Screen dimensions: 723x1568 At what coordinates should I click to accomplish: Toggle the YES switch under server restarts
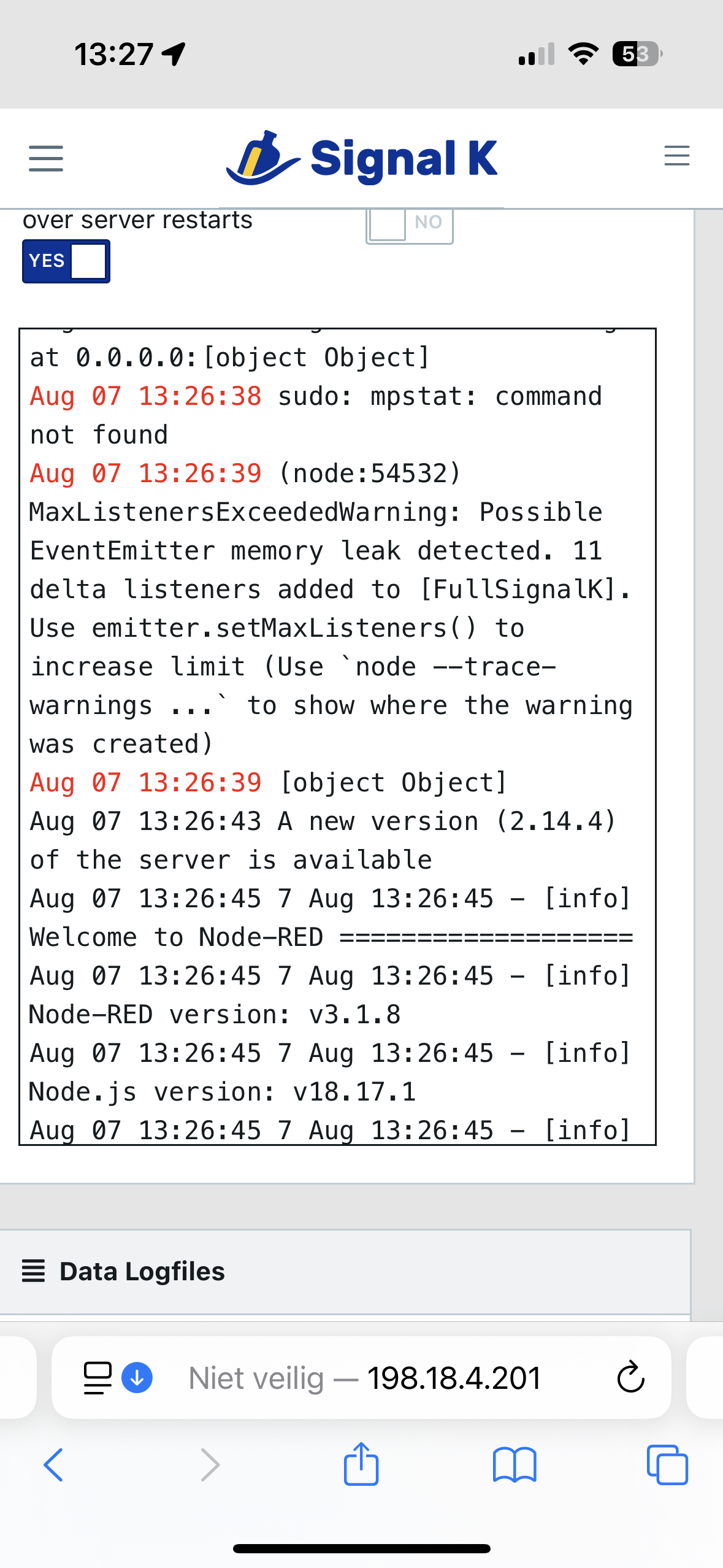[x=66, y=261]
